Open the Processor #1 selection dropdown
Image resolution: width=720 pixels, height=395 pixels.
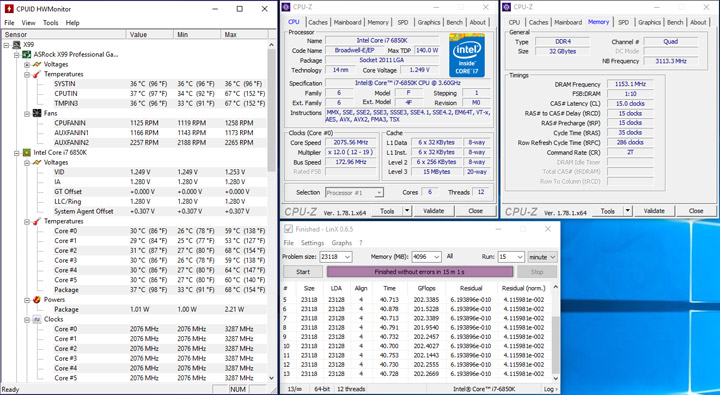click(379, 192)
